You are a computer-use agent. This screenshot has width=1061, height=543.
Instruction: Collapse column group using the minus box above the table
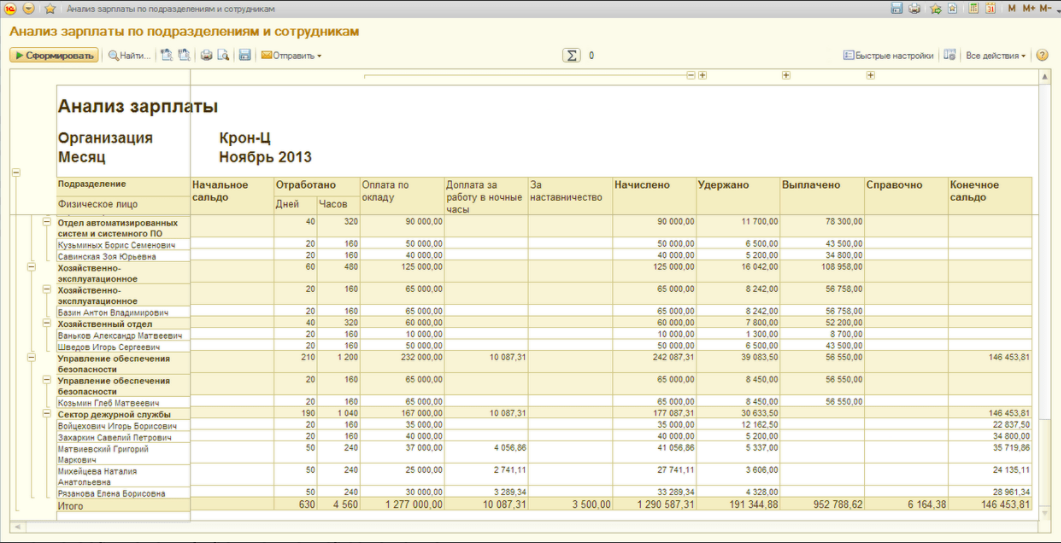(690, 76)
